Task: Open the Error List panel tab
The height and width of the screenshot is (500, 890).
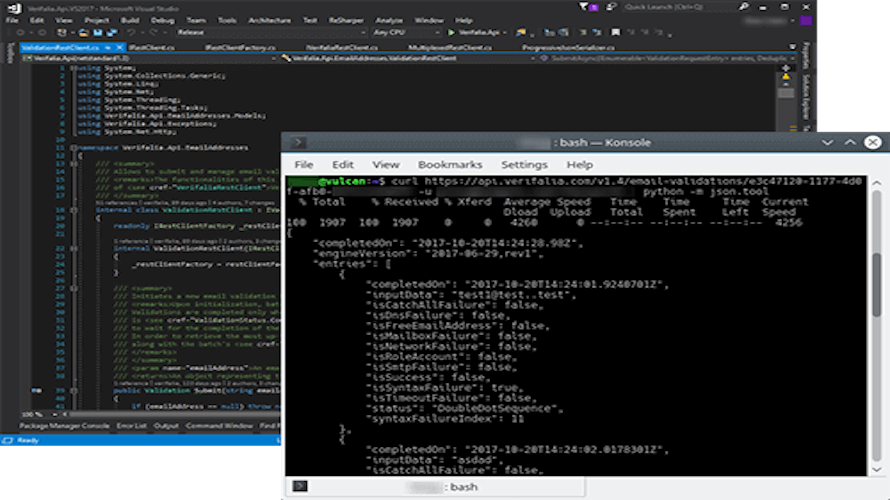Action: pos(131,426)
